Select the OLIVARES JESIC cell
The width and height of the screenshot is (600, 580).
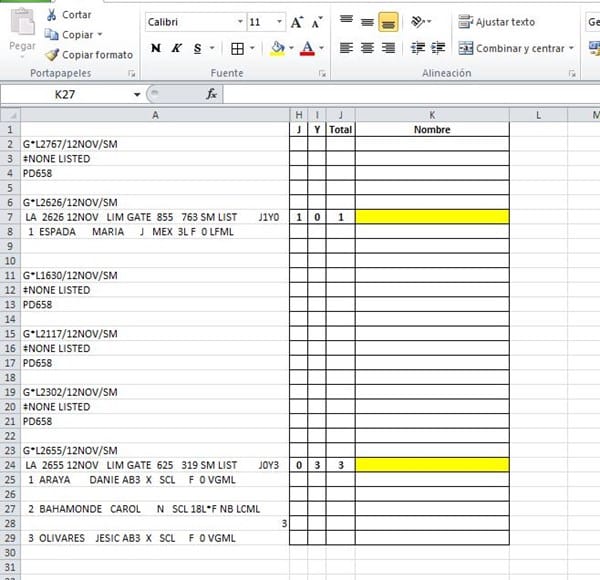click(x=155, y=538)
